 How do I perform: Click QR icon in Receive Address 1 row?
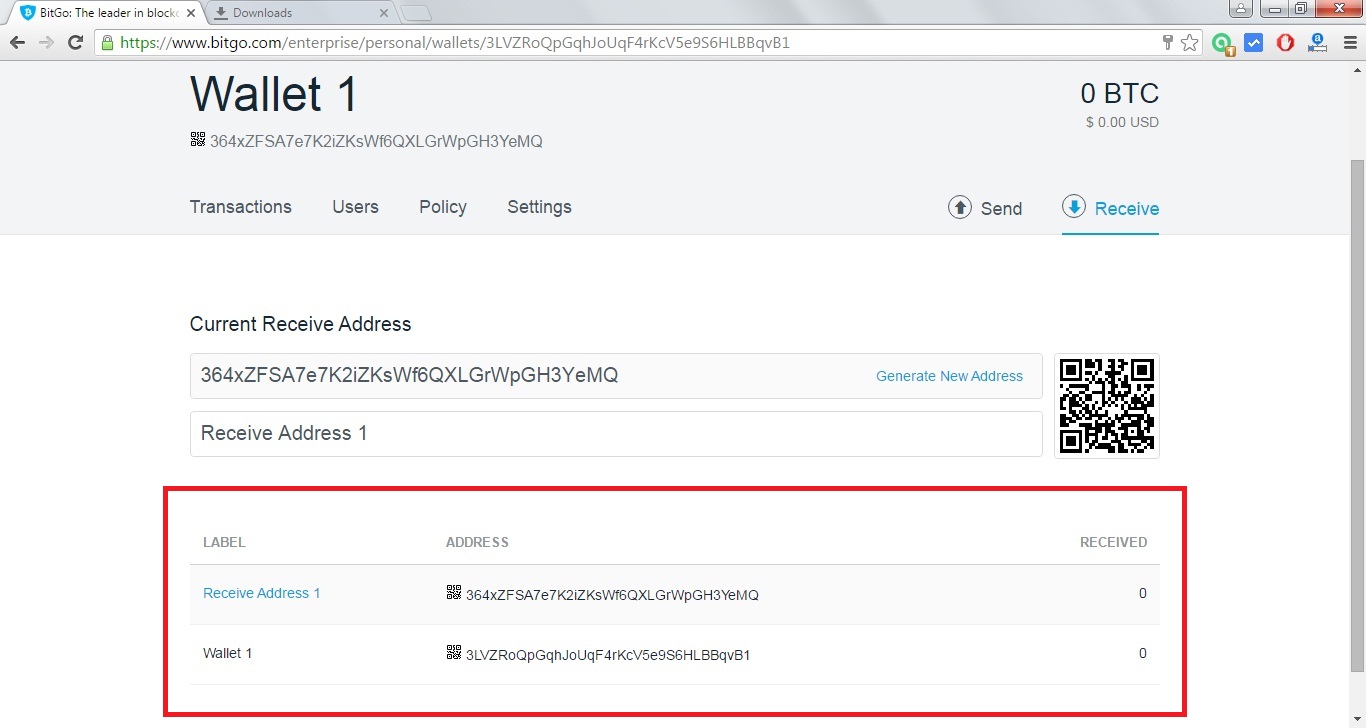(x=454, y=593)
